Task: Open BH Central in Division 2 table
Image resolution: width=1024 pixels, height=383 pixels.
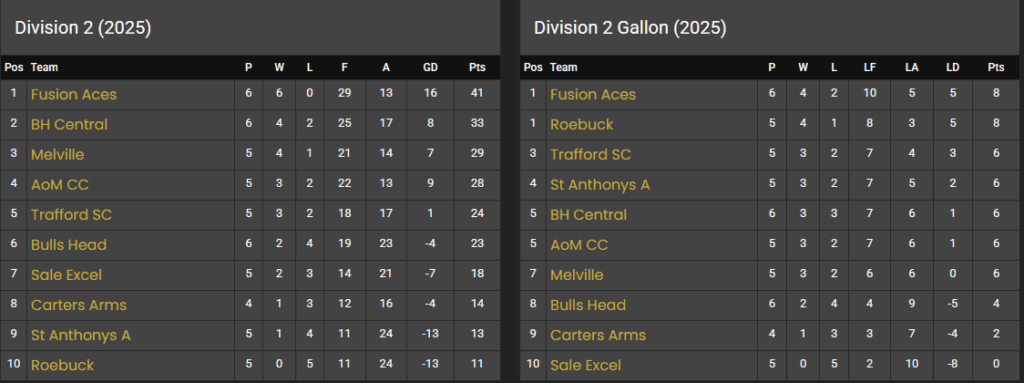Action: (69, 124)
